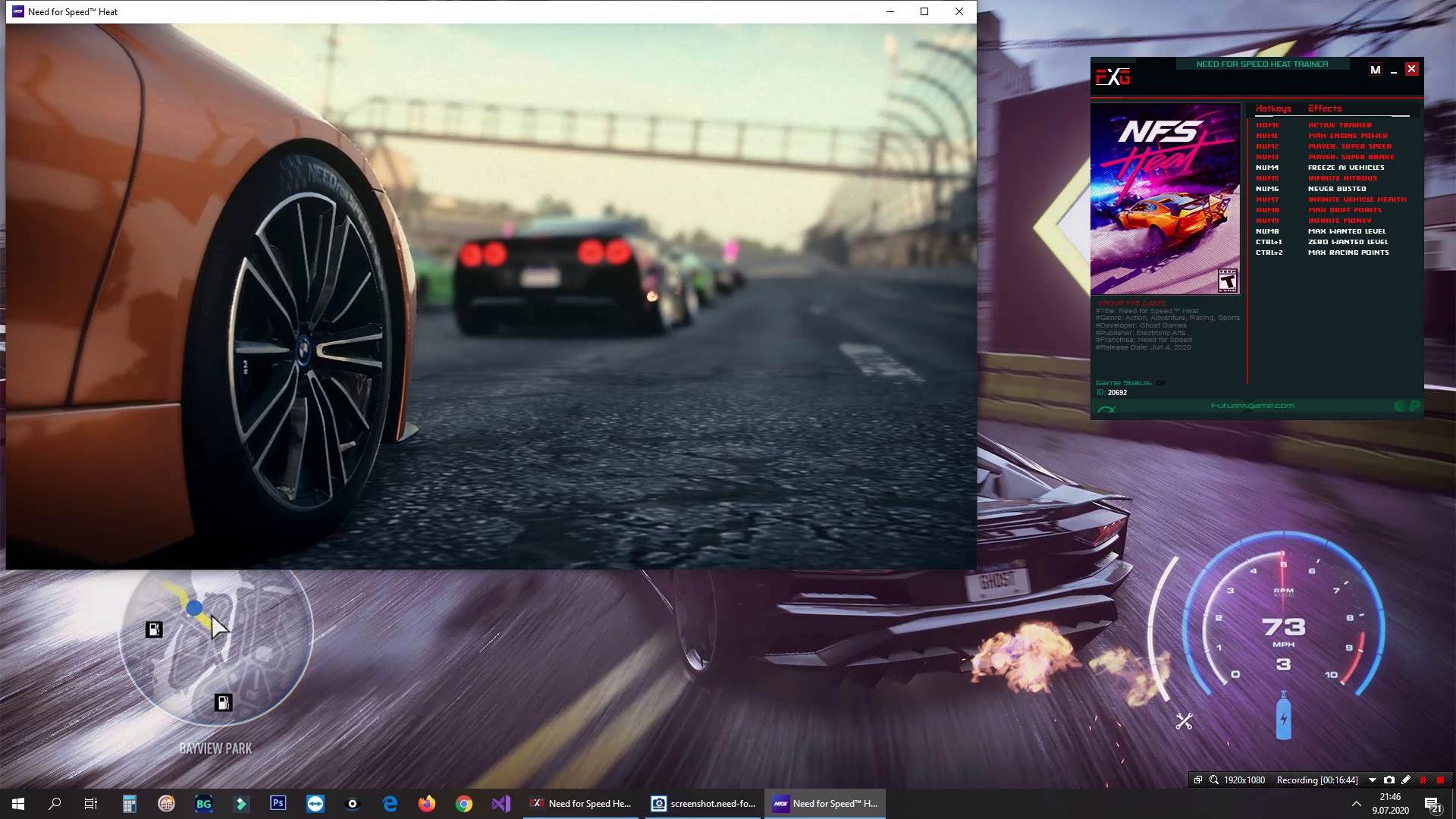Stop the screen recording

click(1440, 780)
